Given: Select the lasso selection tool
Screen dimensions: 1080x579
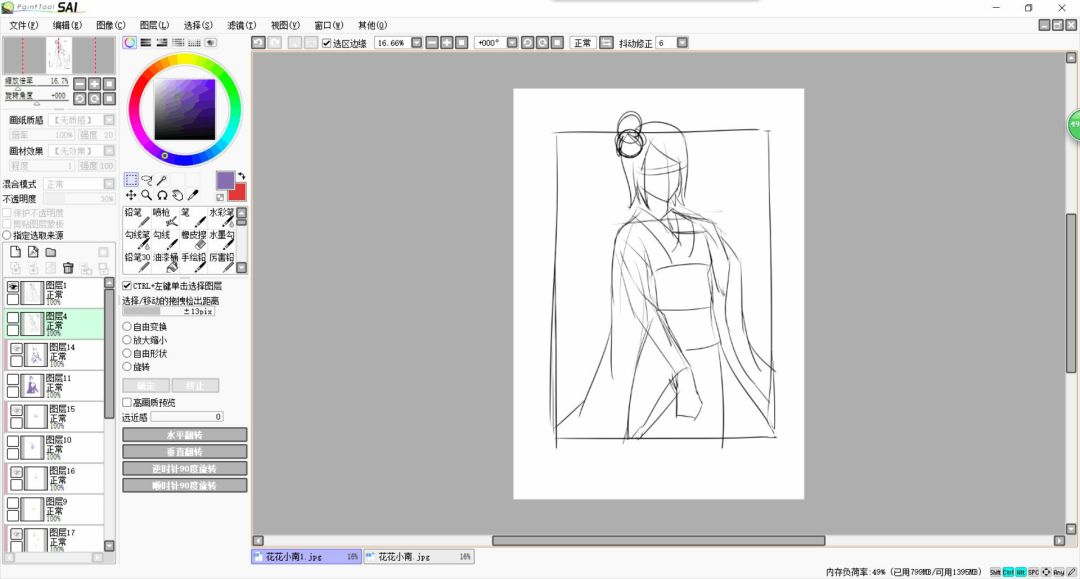Looking at the screenshot, I should point(147,180).
